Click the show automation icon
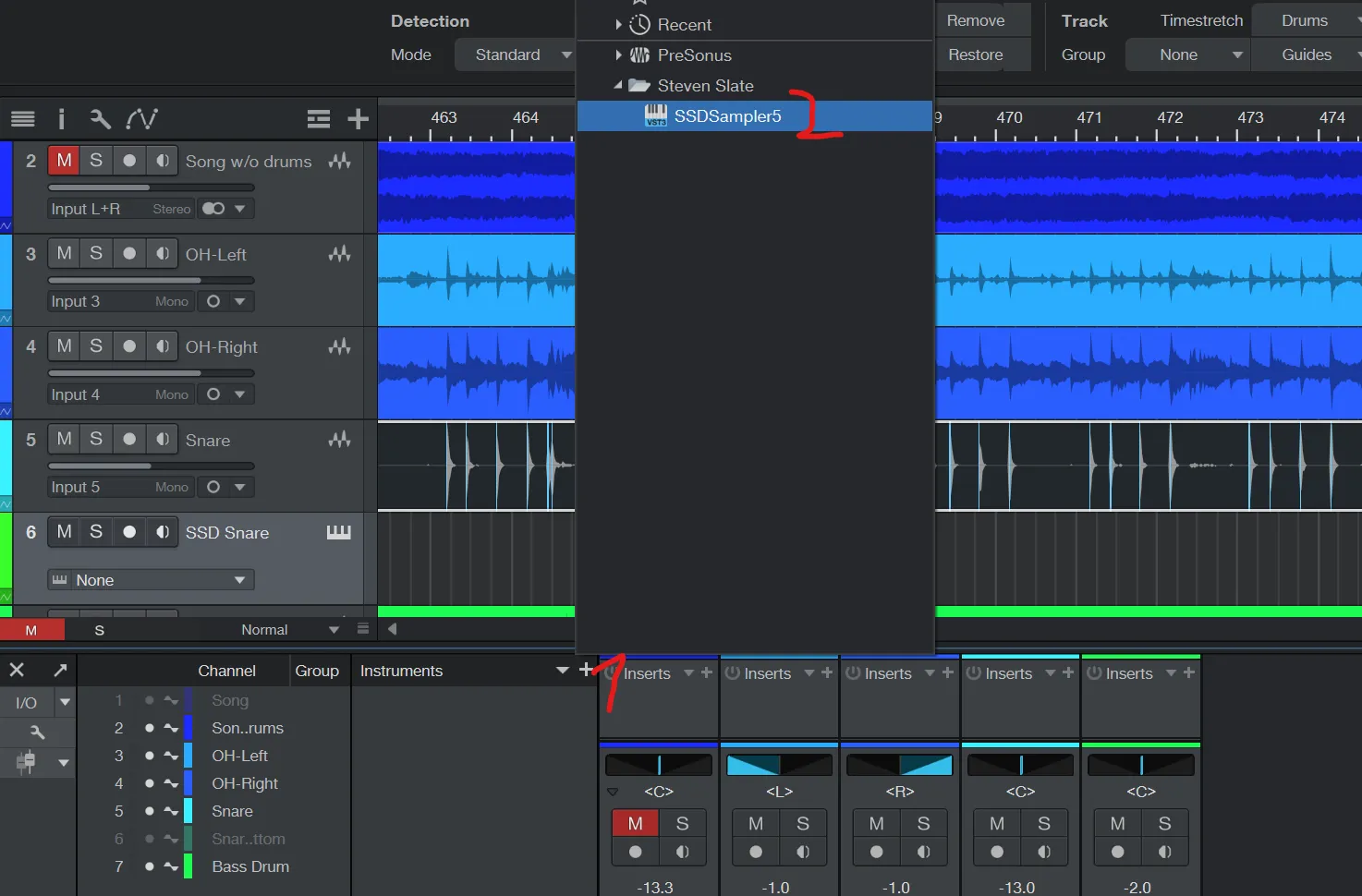Screen dimensions: 1362x896 tap(141, 118)
